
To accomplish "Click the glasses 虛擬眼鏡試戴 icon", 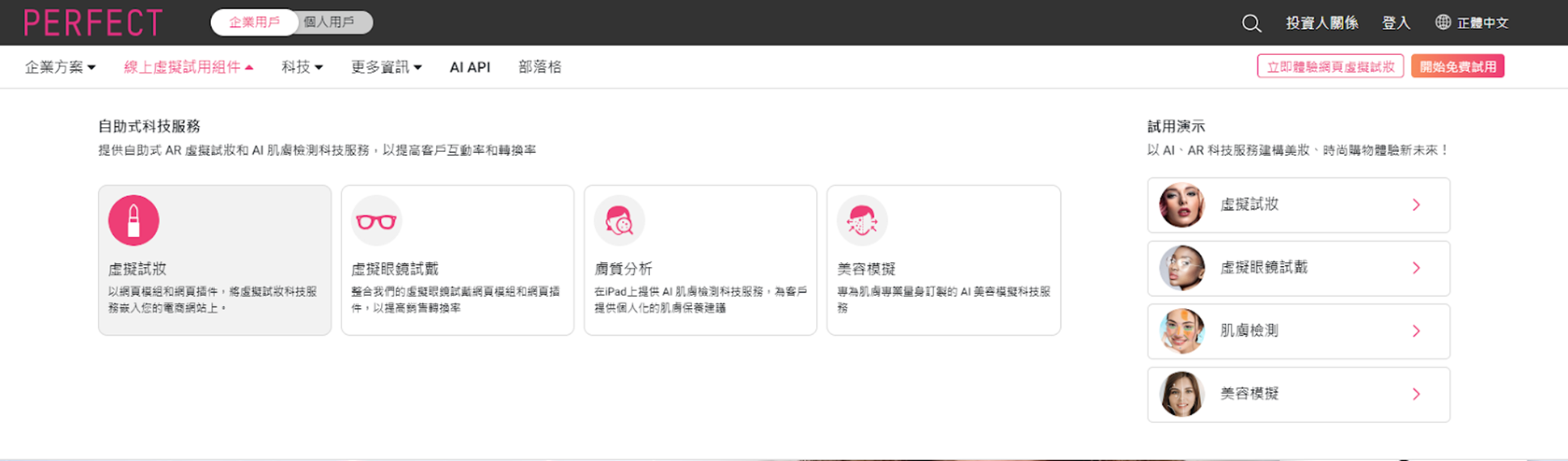I will 376,221.
